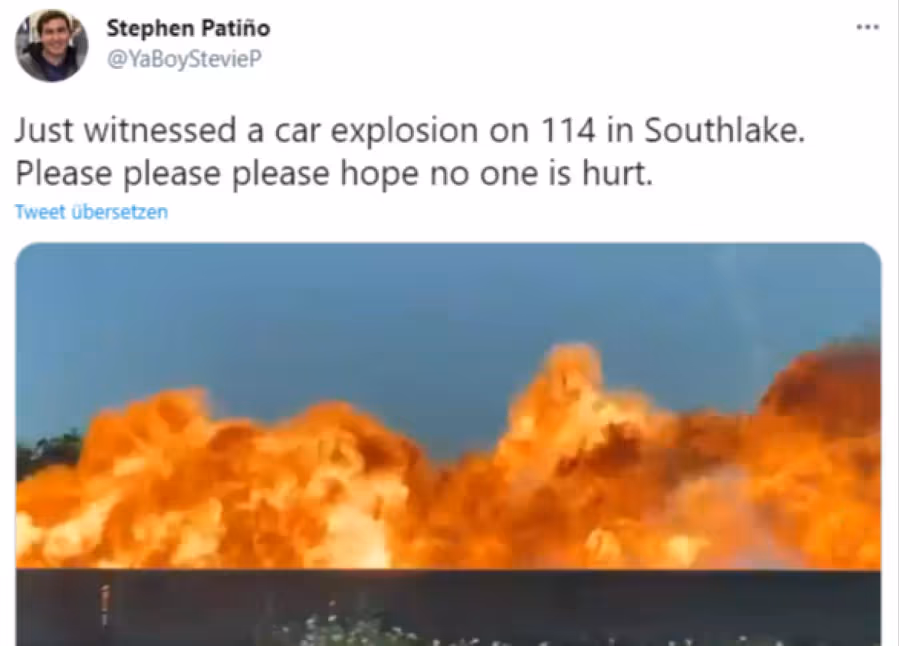The image size is (900, 646).
Task: Open the Stephen Patiño display name link
Action: point(188,28)
